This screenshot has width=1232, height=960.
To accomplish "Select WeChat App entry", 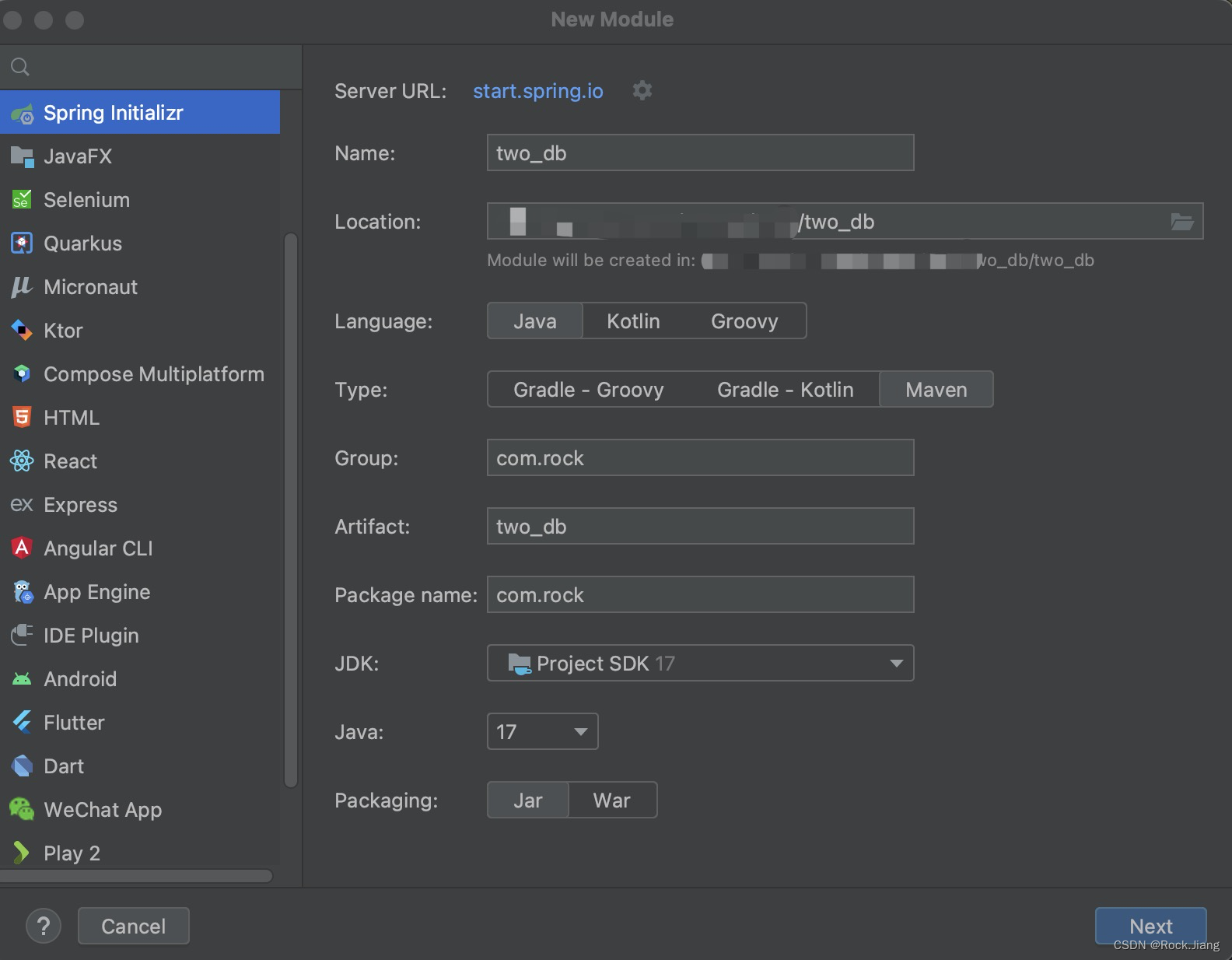I will [140, 810].
